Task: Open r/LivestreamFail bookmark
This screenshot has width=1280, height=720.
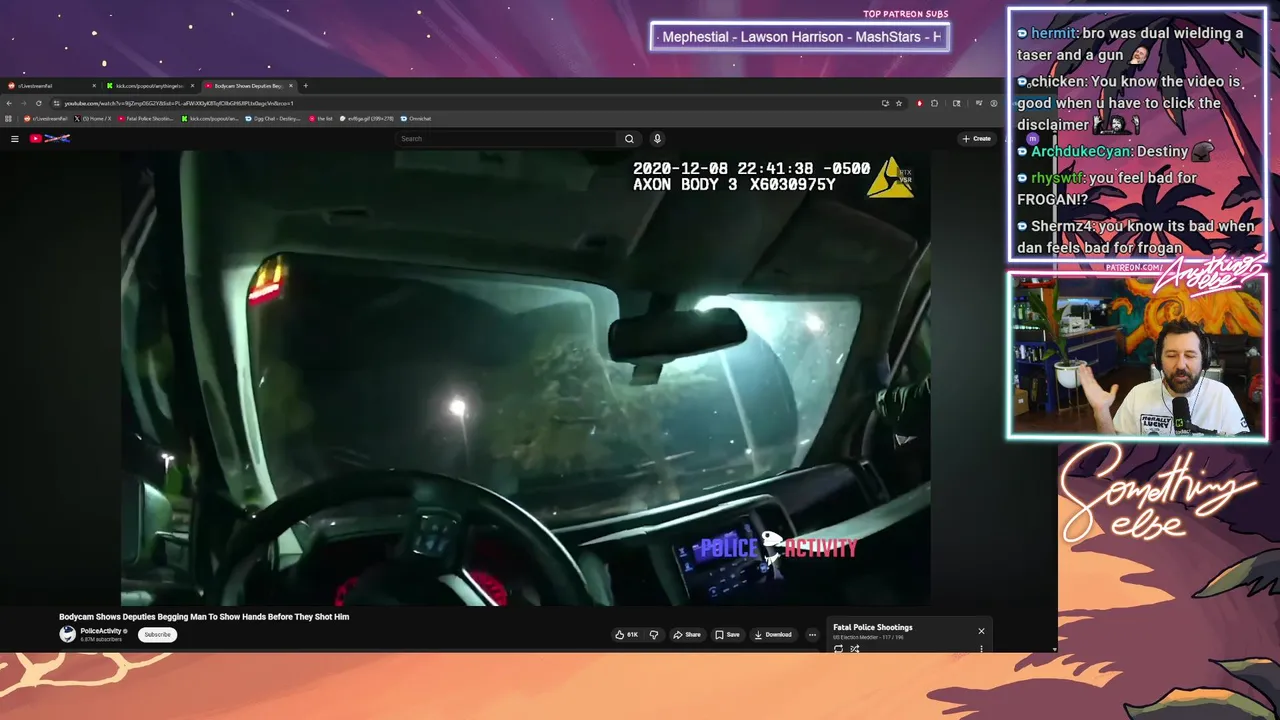Action: (45, 119)
